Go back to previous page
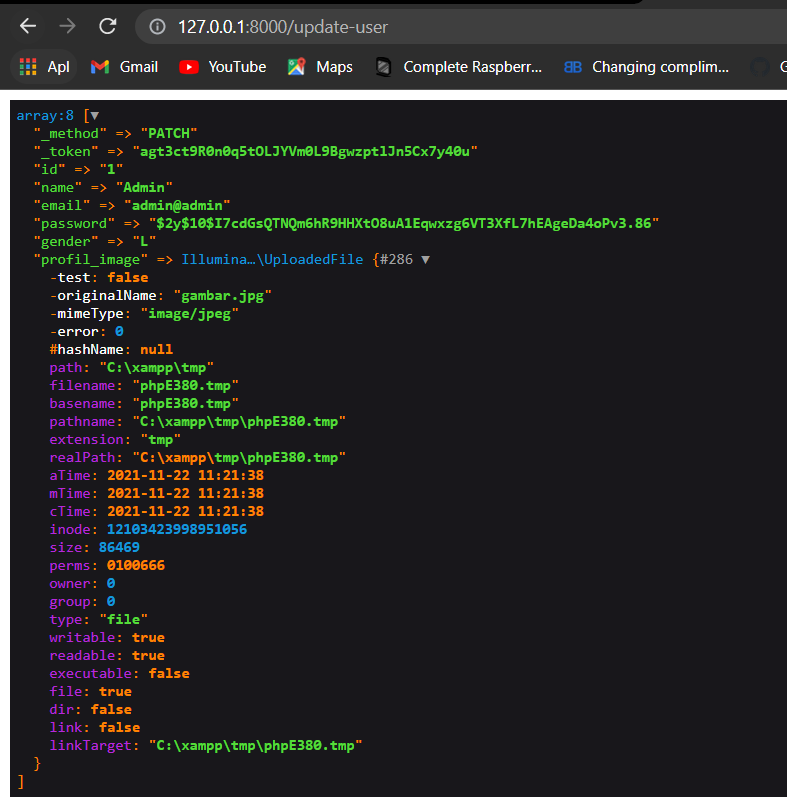 (28, 25)
